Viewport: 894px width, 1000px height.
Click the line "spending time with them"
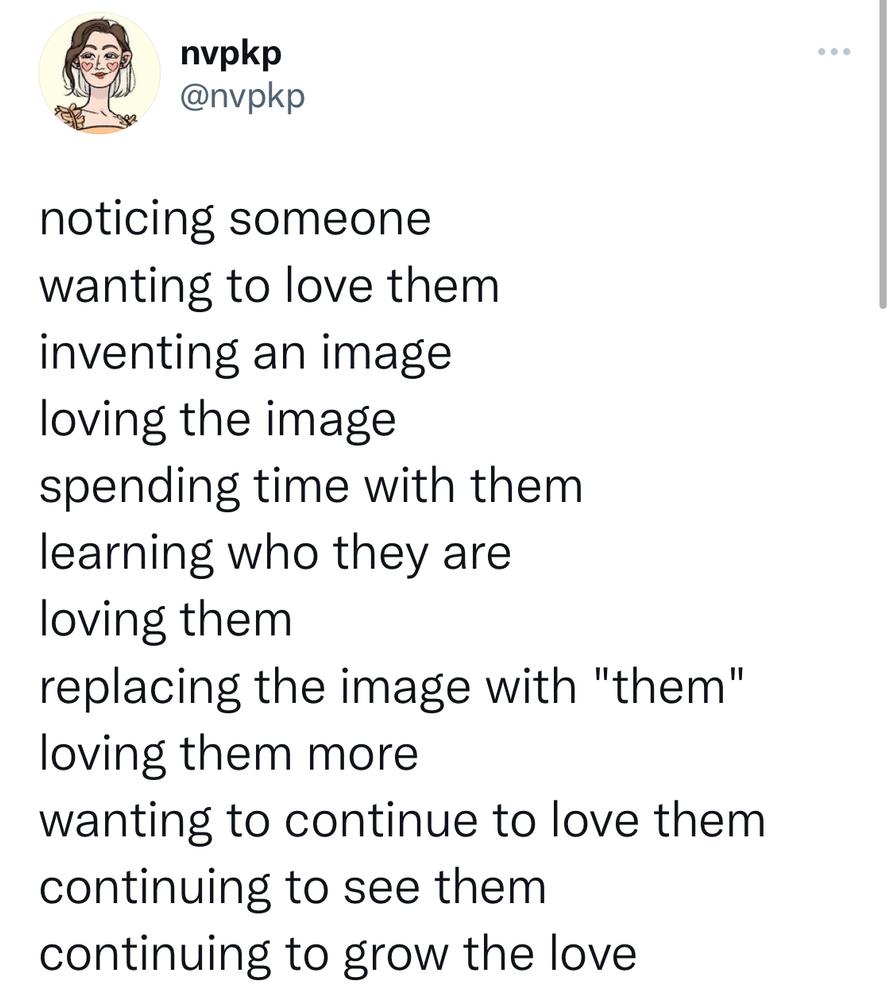tap(311, 487)
